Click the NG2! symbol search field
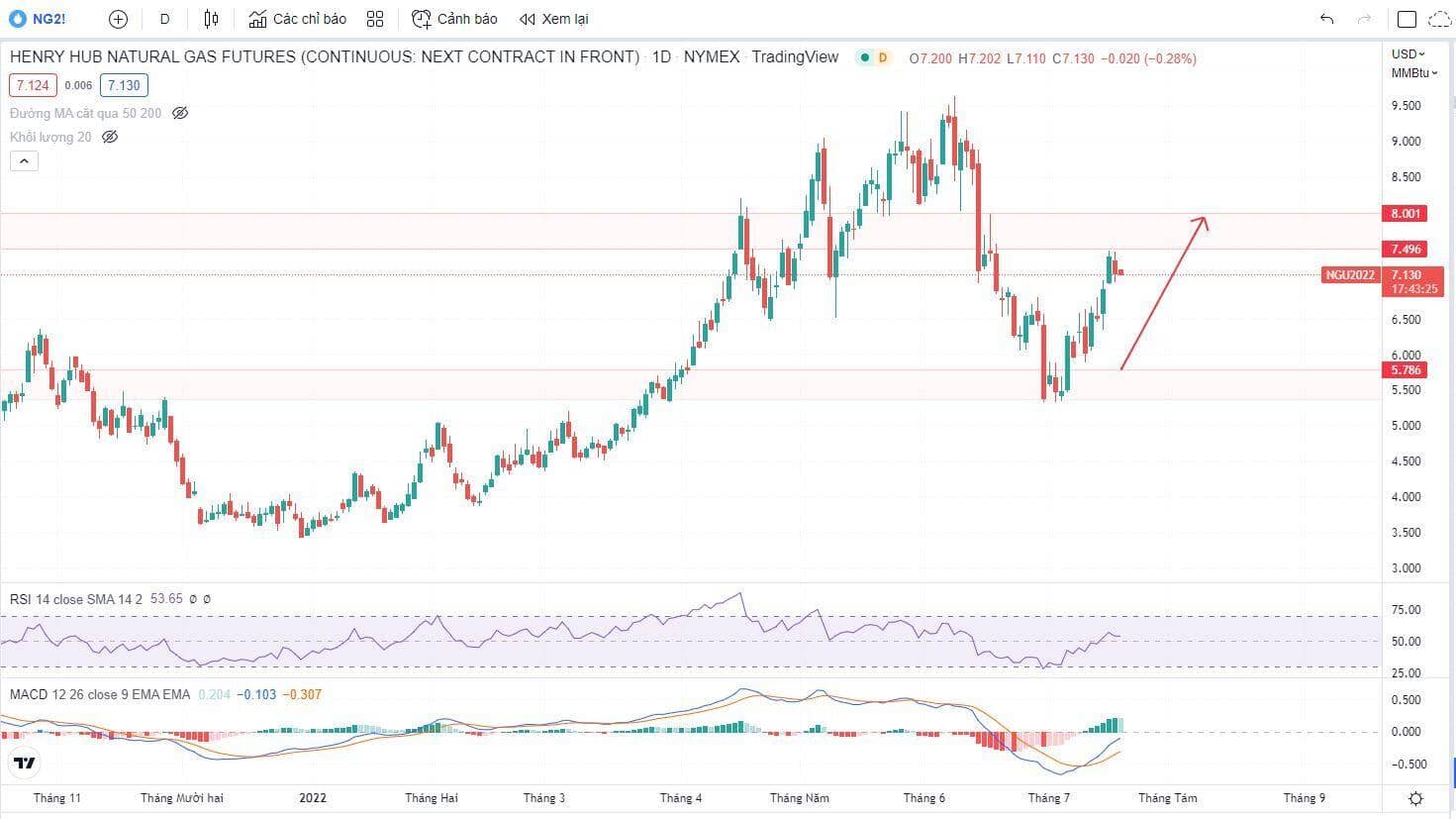 [40, 19]
